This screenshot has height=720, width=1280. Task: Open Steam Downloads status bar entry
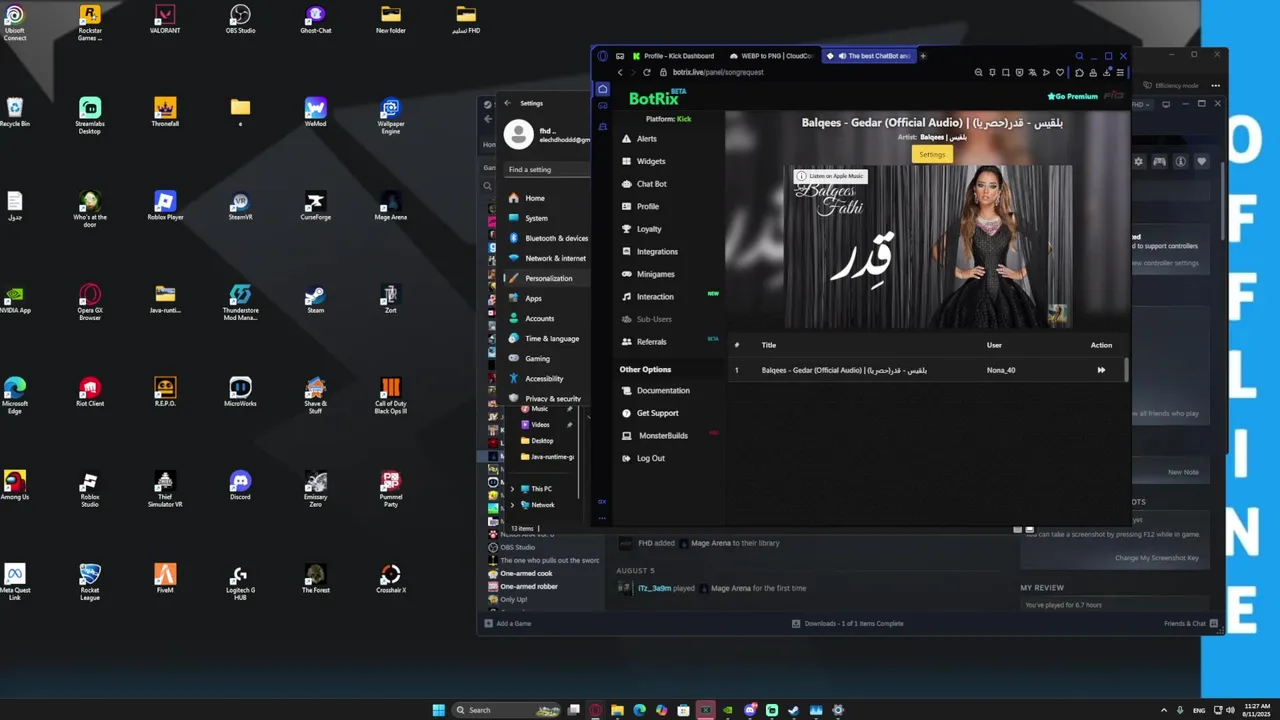[x=848, y=623]
